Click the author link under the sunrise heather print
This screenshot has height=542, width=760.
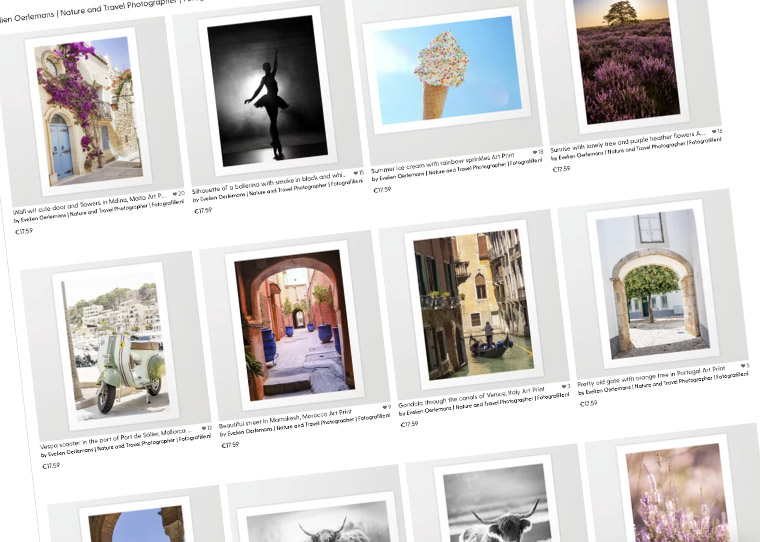(x=636, y=149)
